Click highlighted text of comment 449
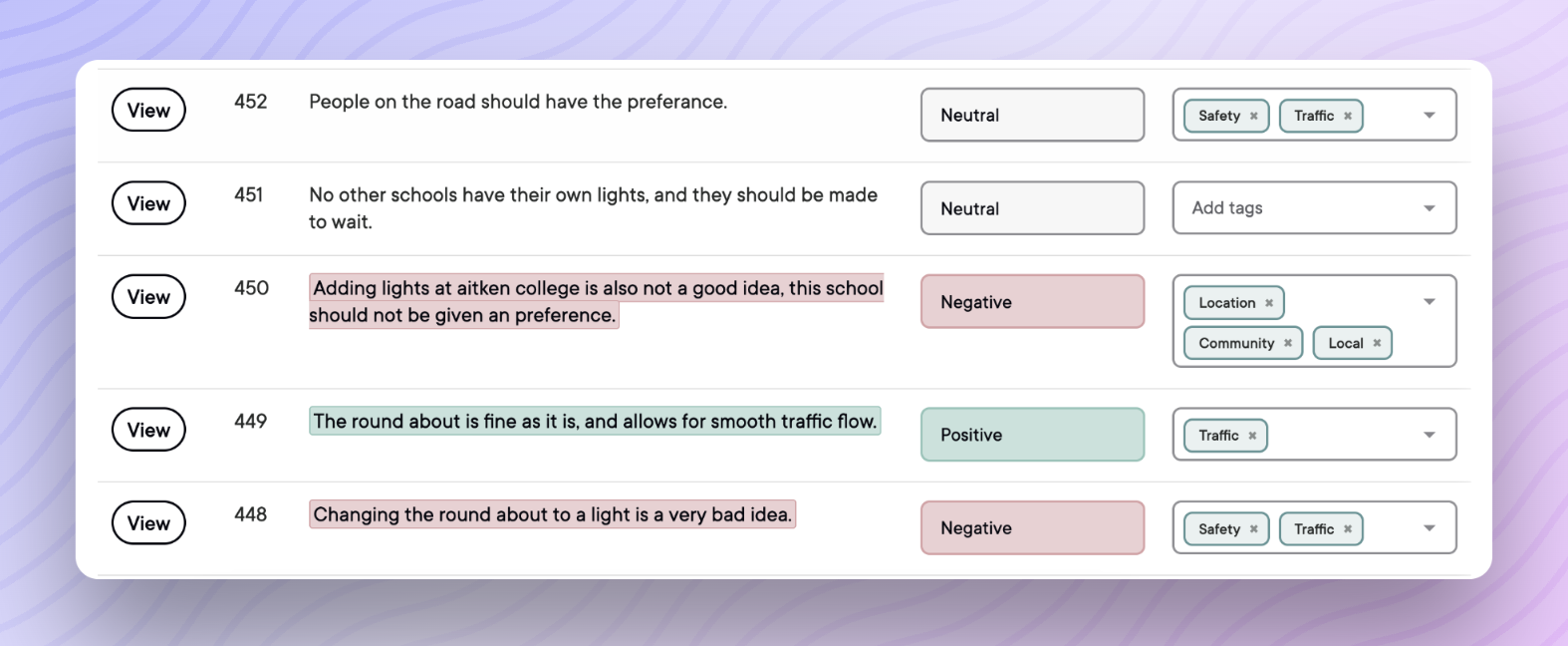Image resolution: width=1568 pixels, height=646 pixels. 595,422
